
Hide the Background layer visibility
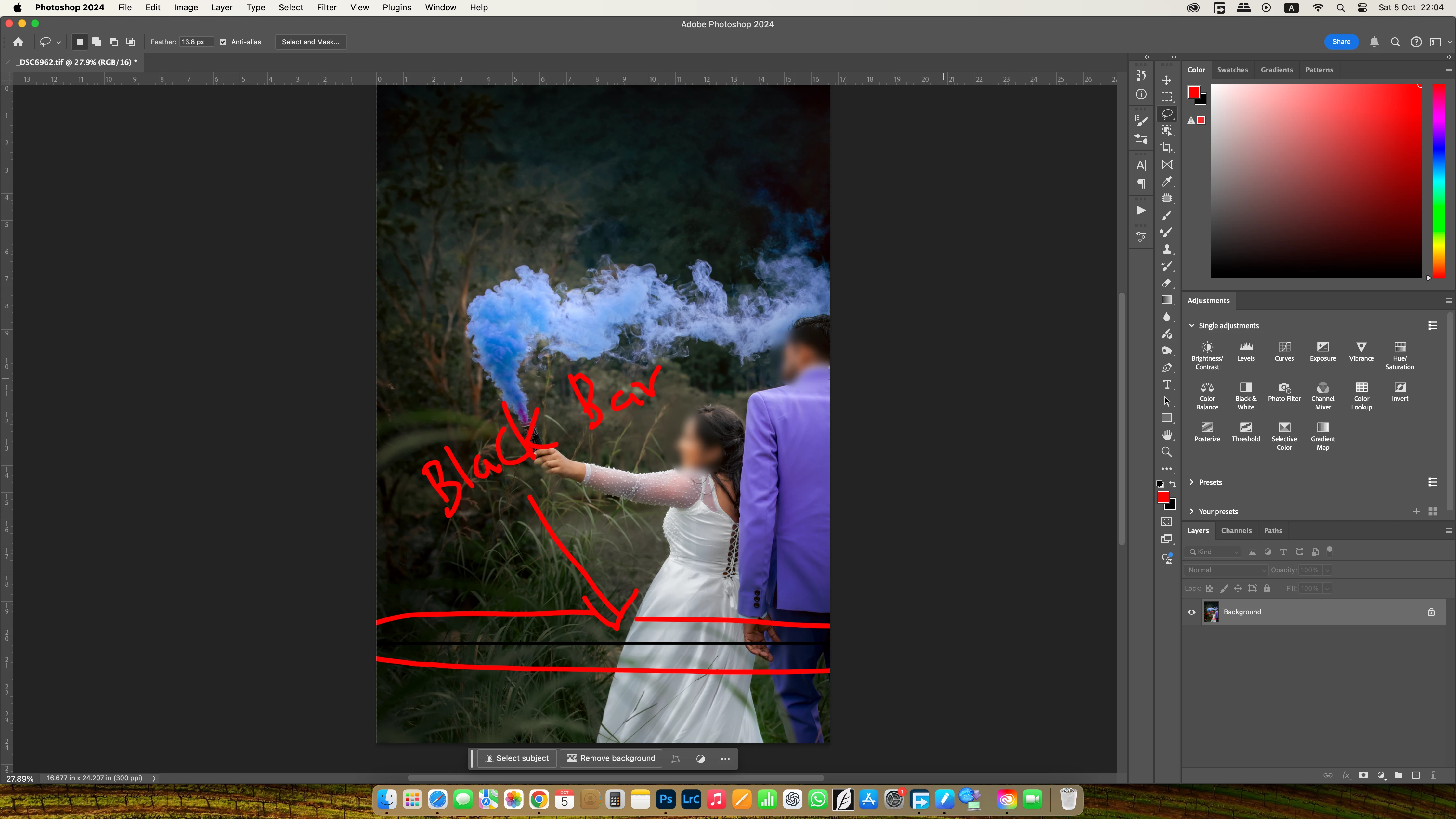click(1191, 612)
